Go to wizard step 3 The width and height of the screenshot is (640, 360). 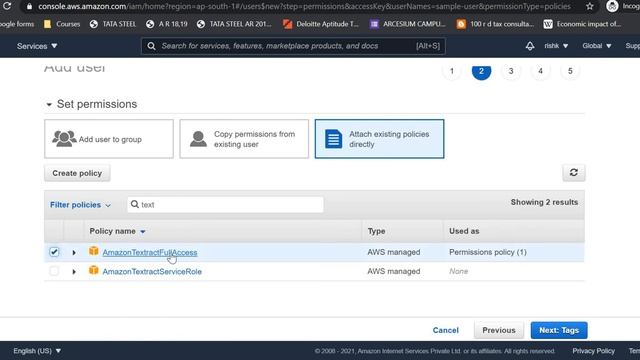(x=511, y=71)
